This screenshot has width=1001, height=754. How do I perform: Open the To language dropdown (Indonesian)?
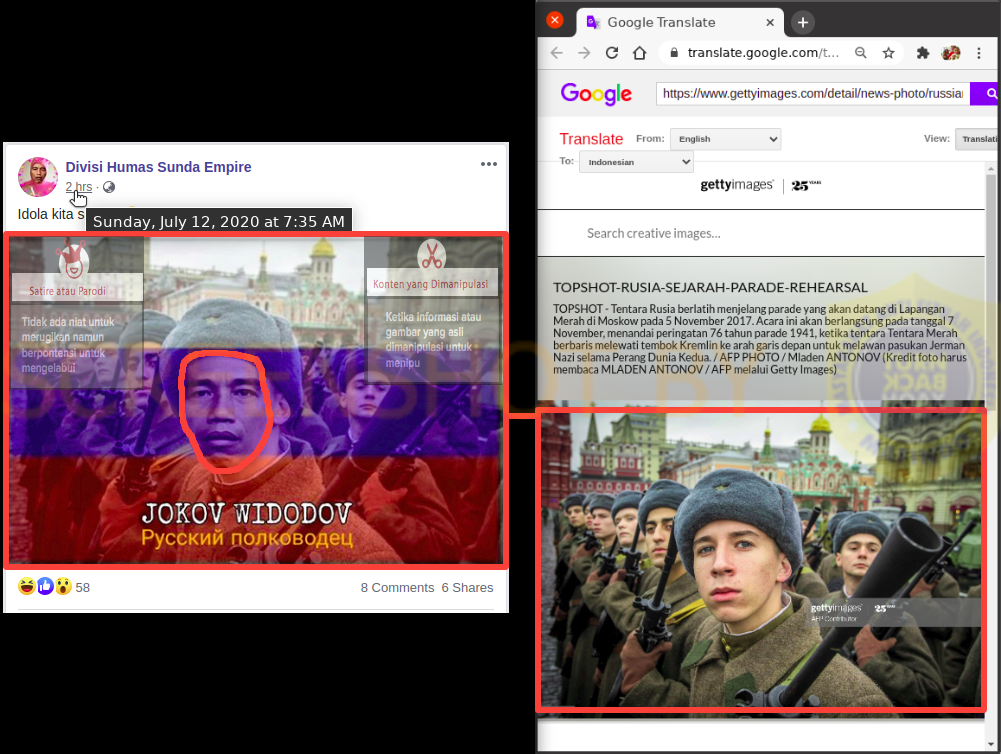[636, 161]
